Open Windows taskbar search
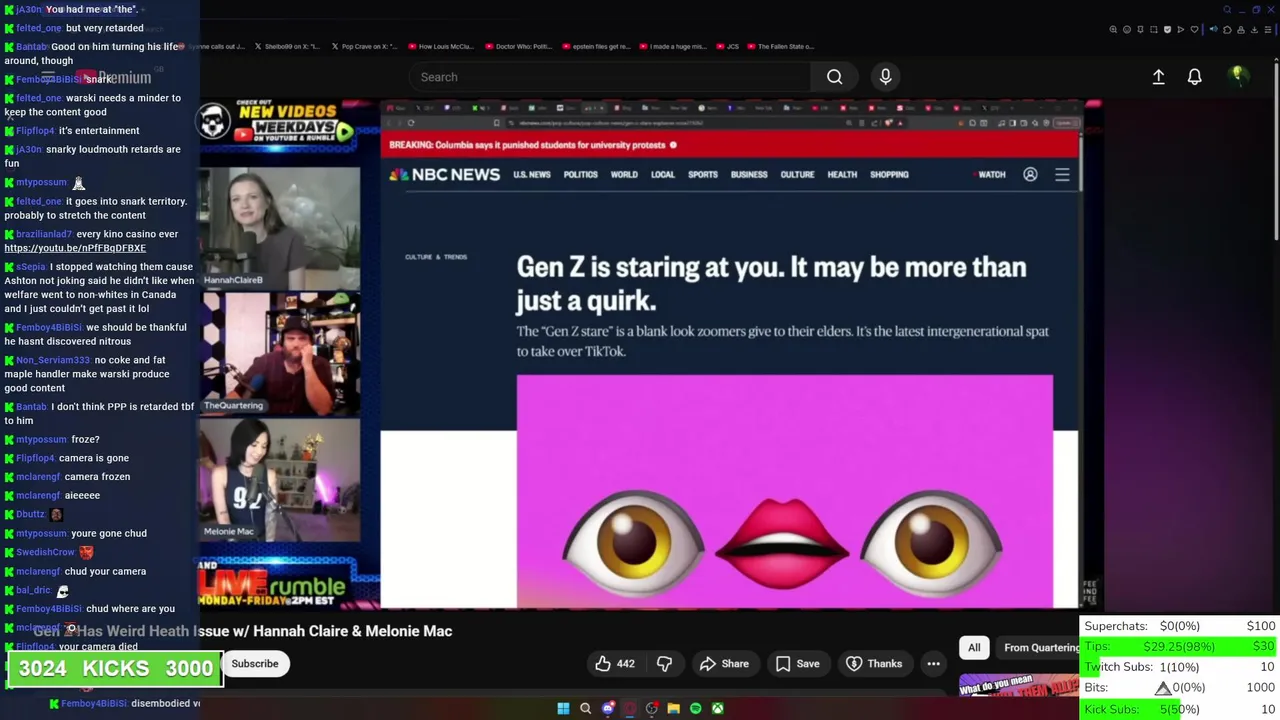Viewport: 1280px width, 720px height. (585, 709)
